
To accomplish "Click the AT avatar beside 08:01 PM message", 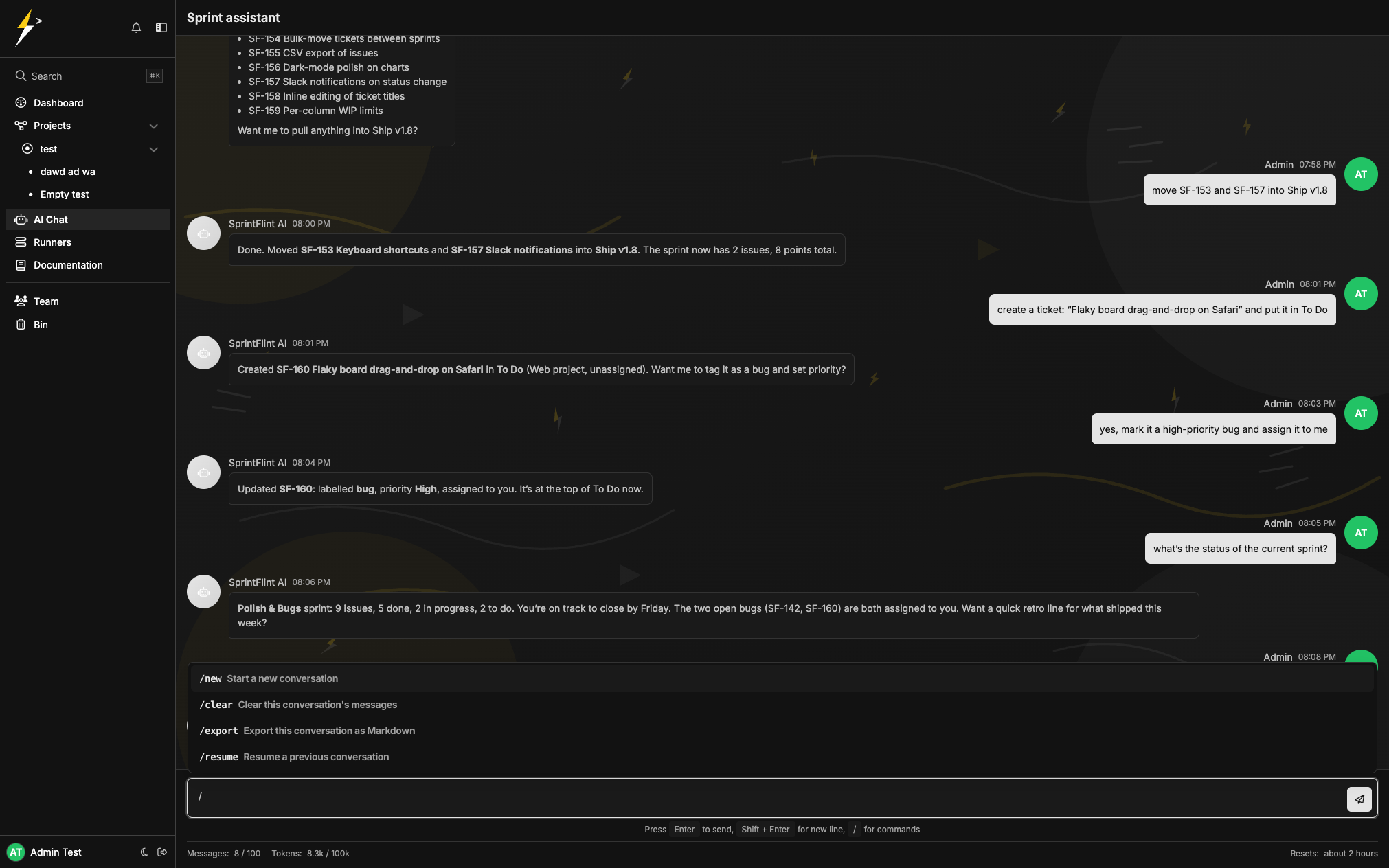I will click(1361, 294).
